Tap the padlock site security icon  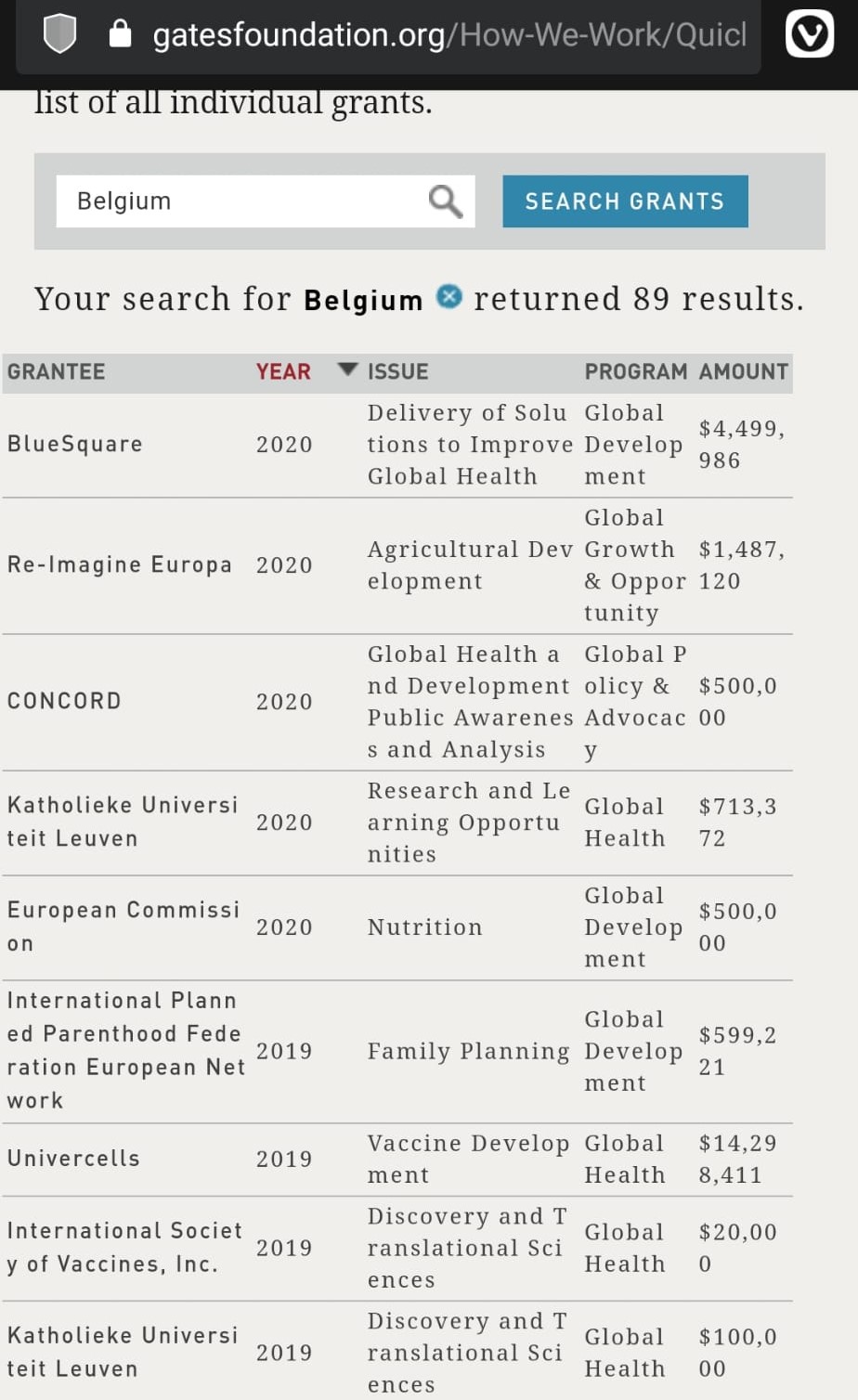pos(120,34)
